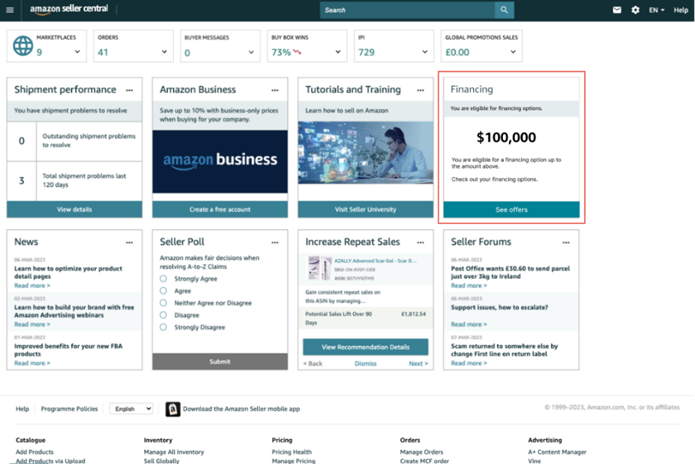Open Read more for FBA products news
The width and height of the screenshot is (695, 464).
click(32, 363)
